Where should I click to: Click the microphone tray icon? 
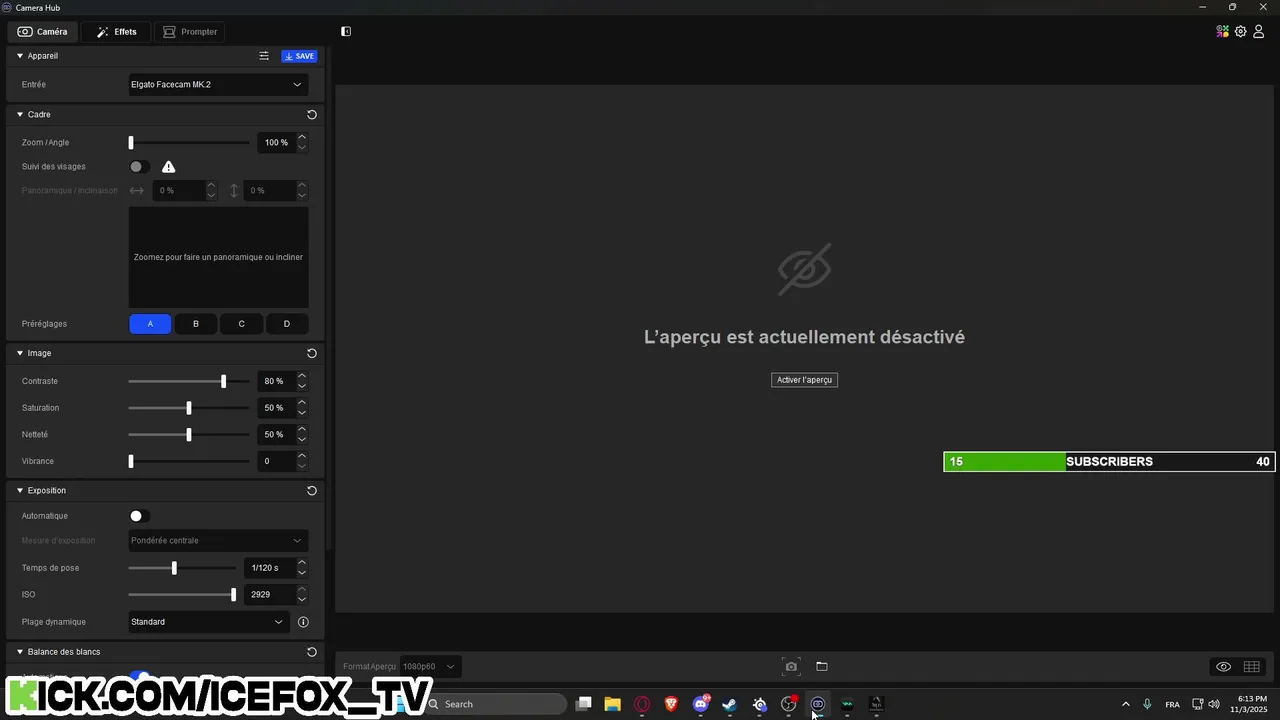[x=1147, y=704]
